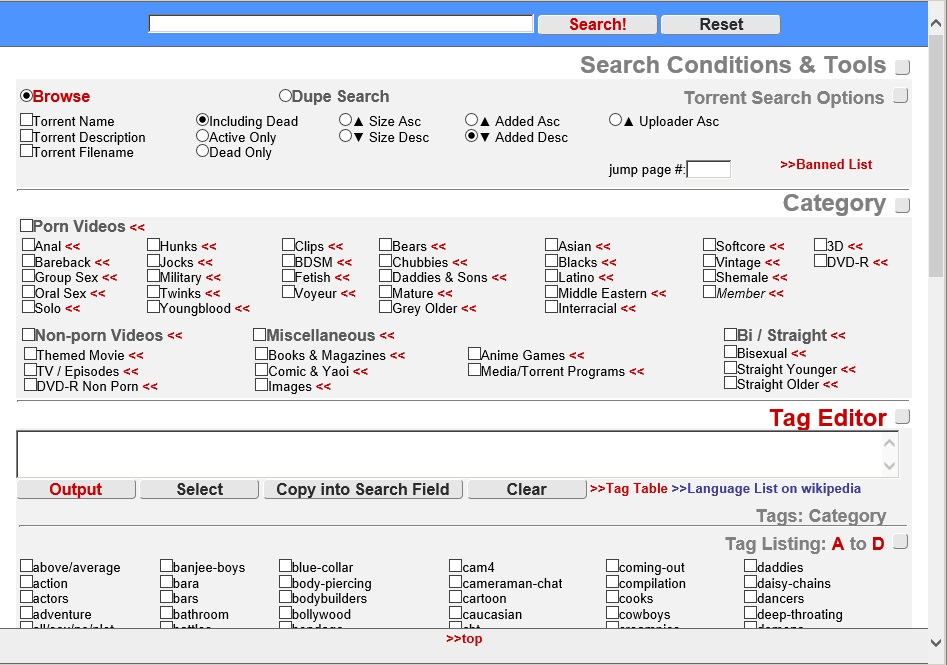Jump to letter D in Tag Listing

click(x=878, y=544)
